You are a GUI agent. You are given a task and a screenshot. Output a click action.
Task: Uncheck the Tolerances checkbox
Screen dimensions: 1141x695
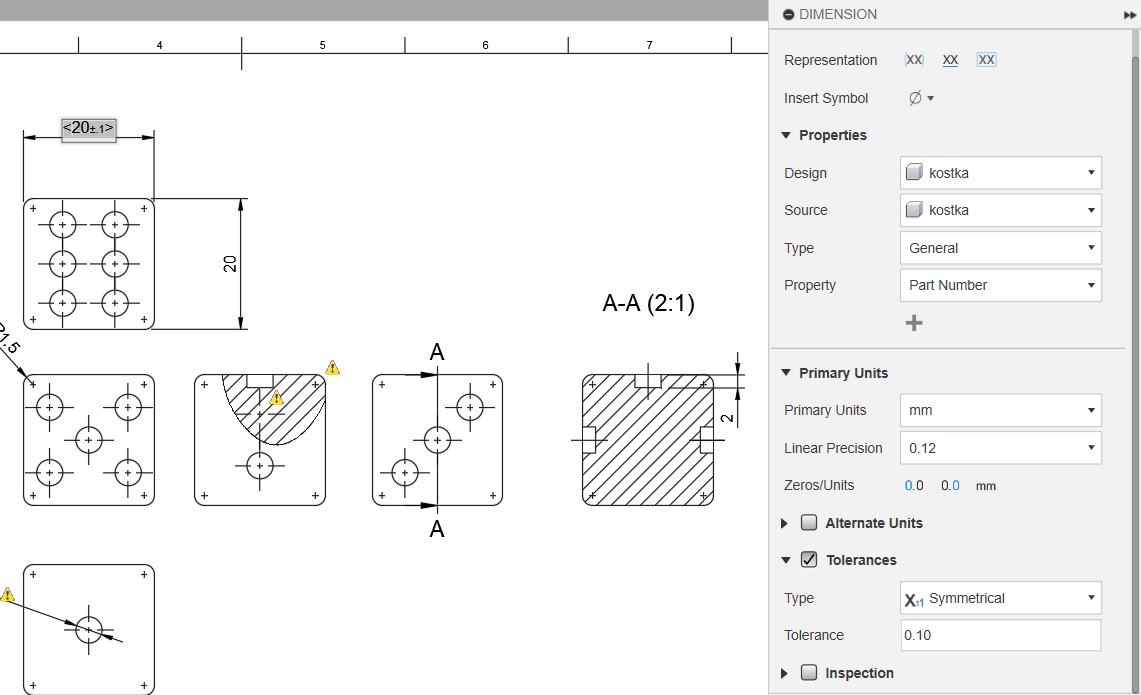pos(809,560)
